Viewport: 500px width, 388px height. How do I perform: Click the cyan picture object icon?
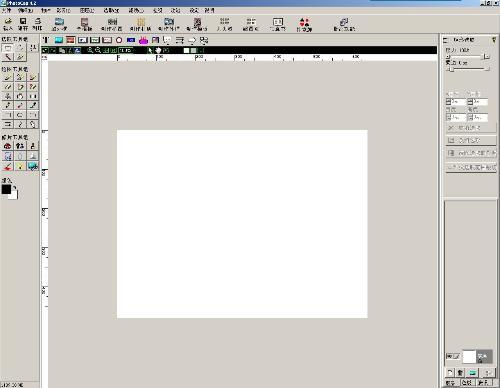coord(59,40)
